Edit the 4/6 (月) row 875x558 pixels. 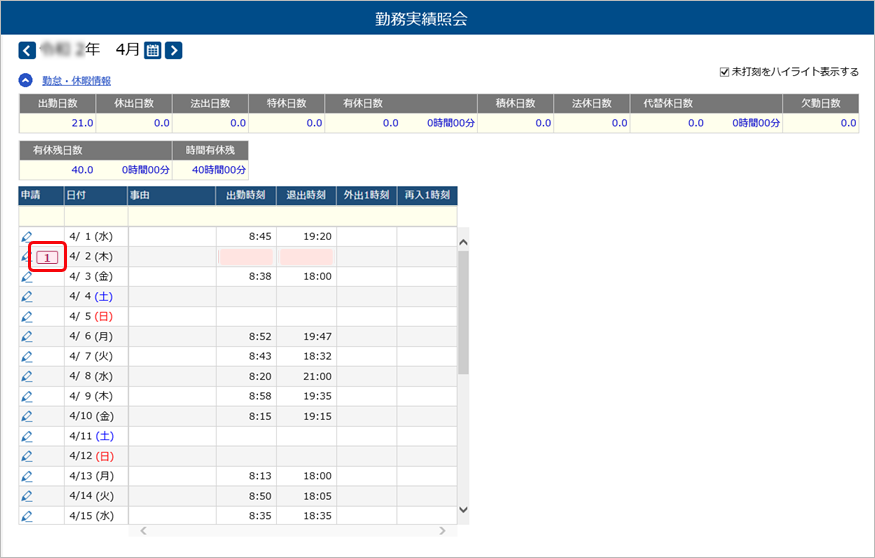26,337
